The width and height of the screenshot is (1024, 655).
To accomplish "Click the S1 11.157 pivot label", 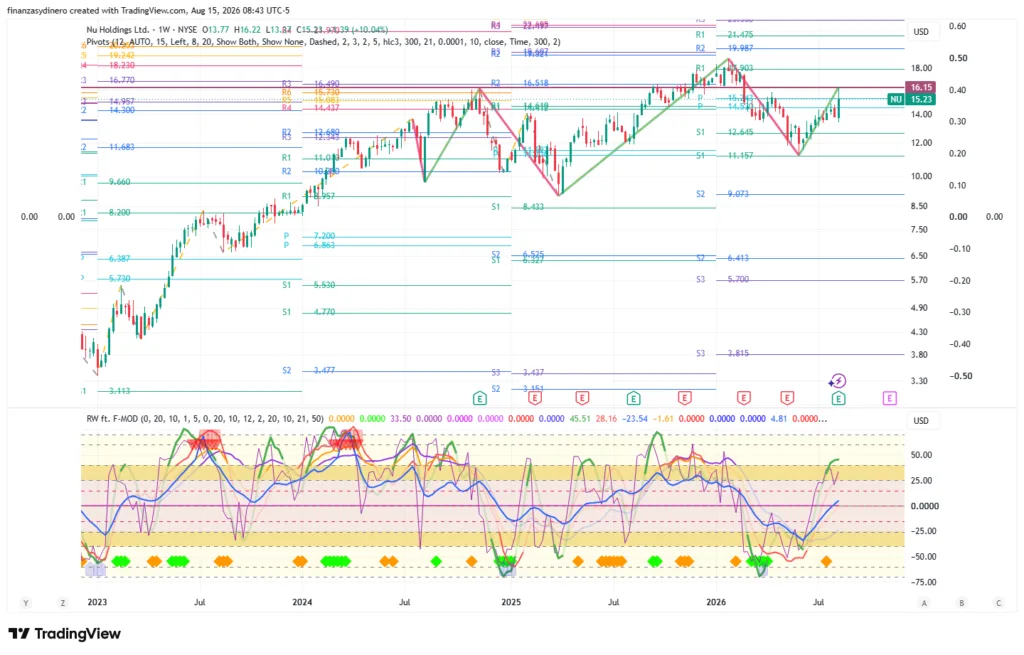I will click(724, 155).
